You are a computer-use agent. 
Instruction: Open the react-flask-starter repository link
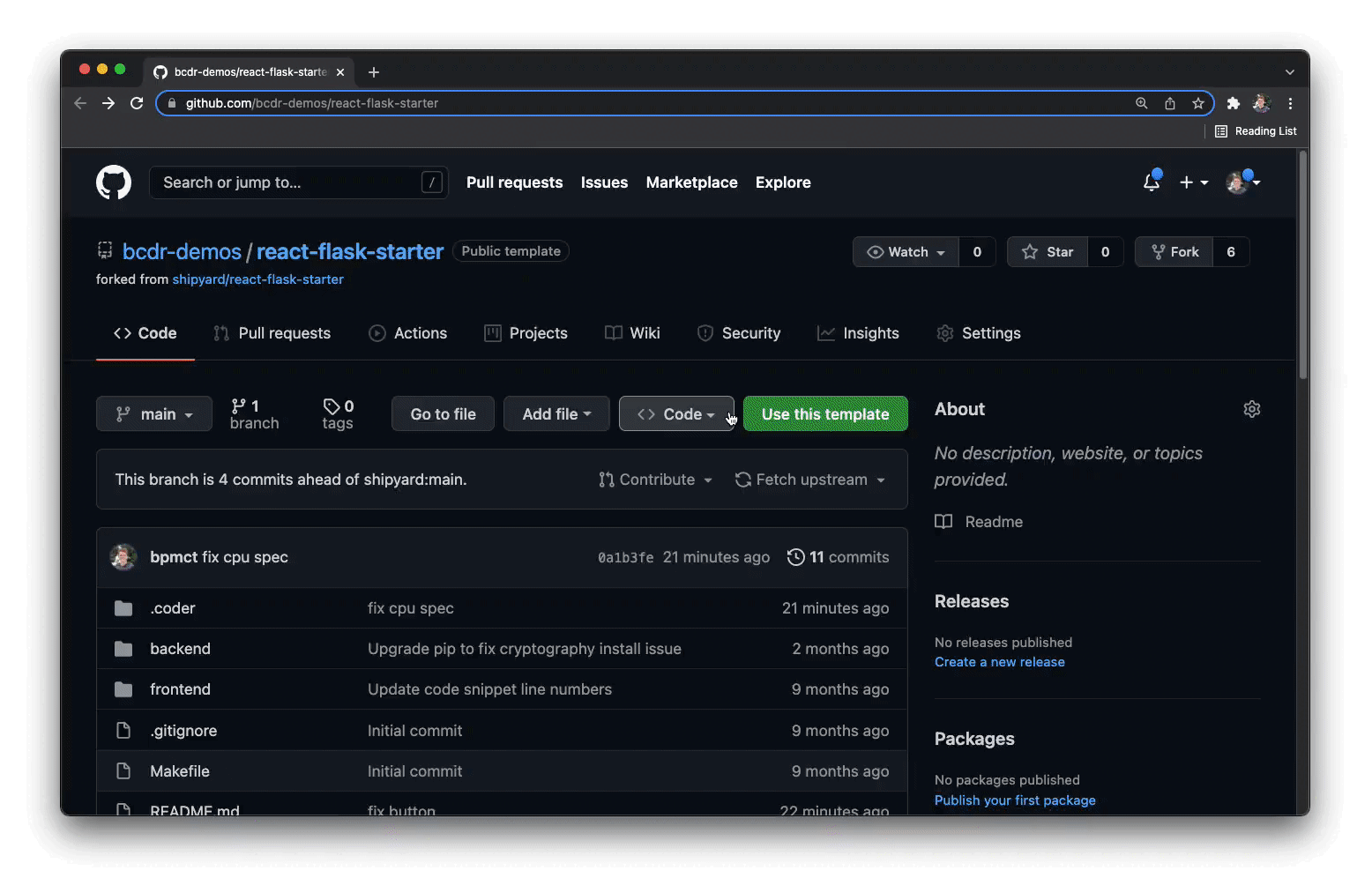[x=350, y=251]
